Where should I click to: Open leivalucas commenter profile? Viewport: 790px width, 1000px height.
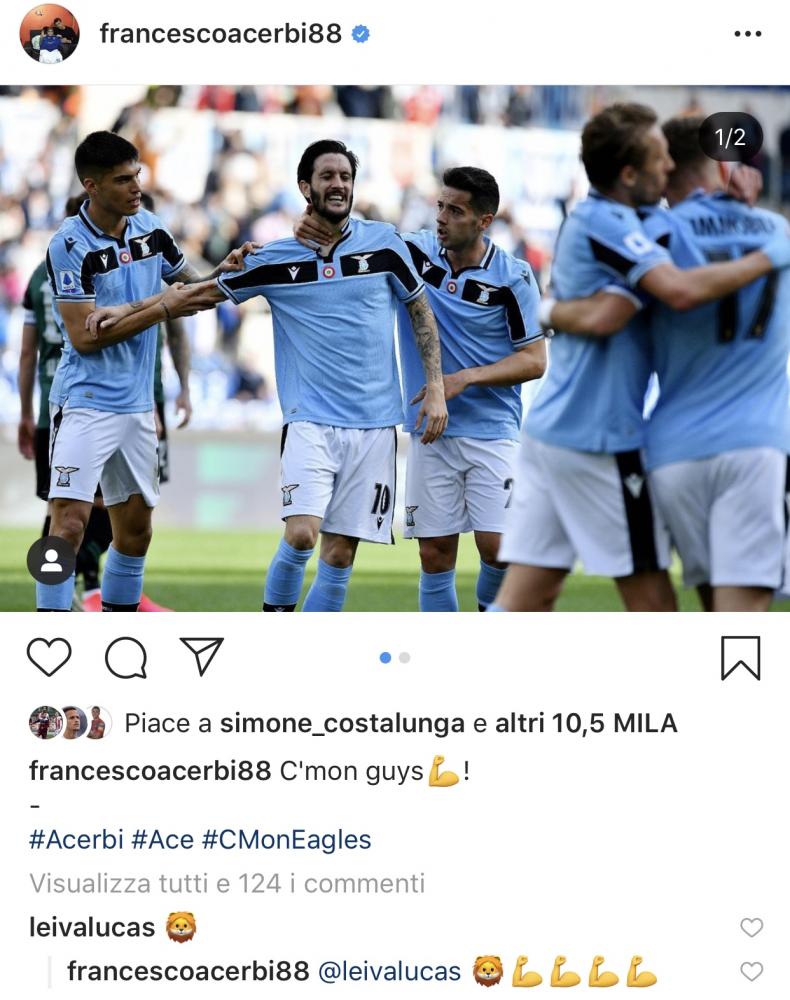tap(92, 927)
